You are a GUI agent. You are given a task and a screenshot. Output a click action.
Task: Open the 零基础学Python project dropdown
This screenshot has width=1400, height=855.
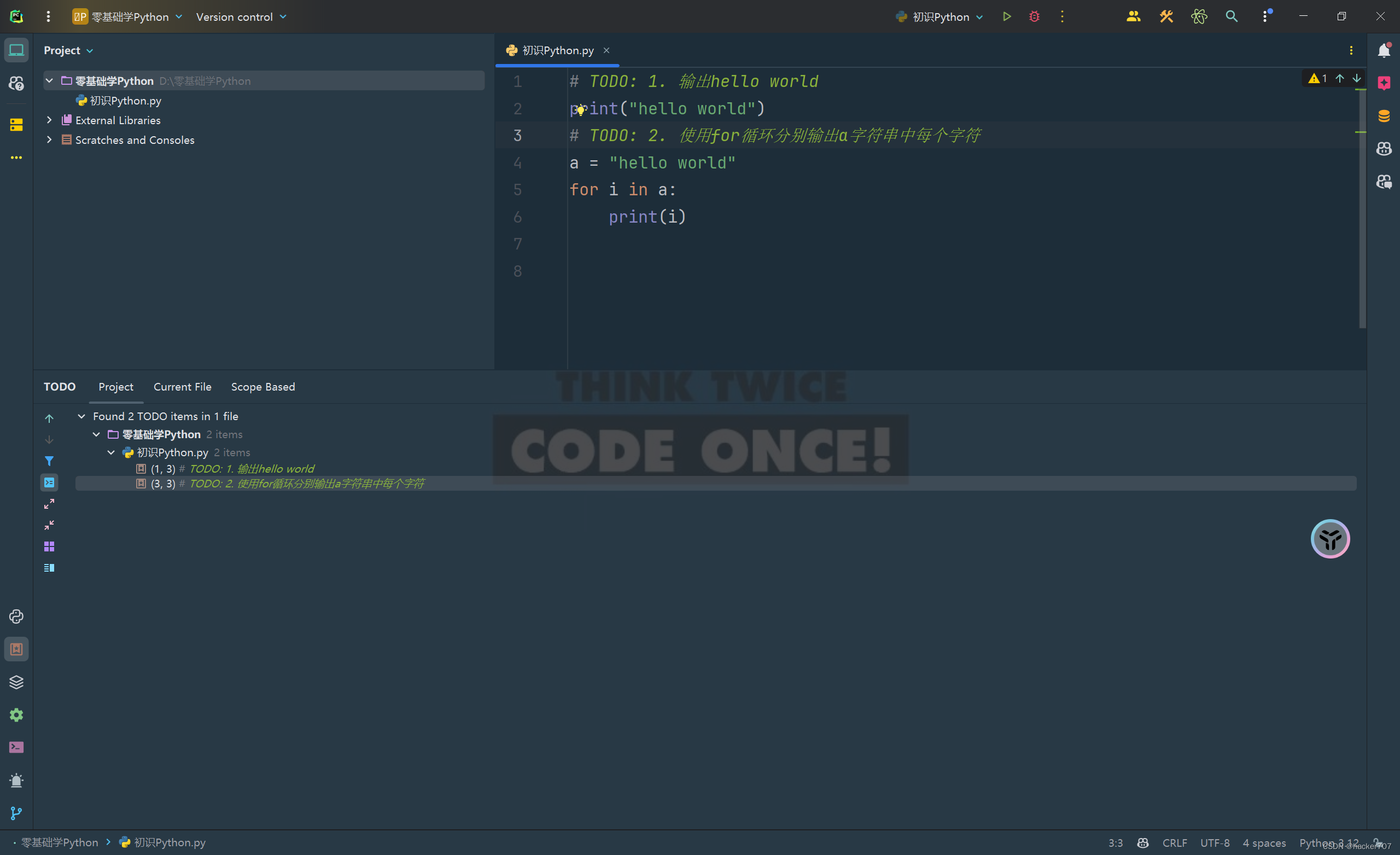pyautogui.click(x=127, y=17)
